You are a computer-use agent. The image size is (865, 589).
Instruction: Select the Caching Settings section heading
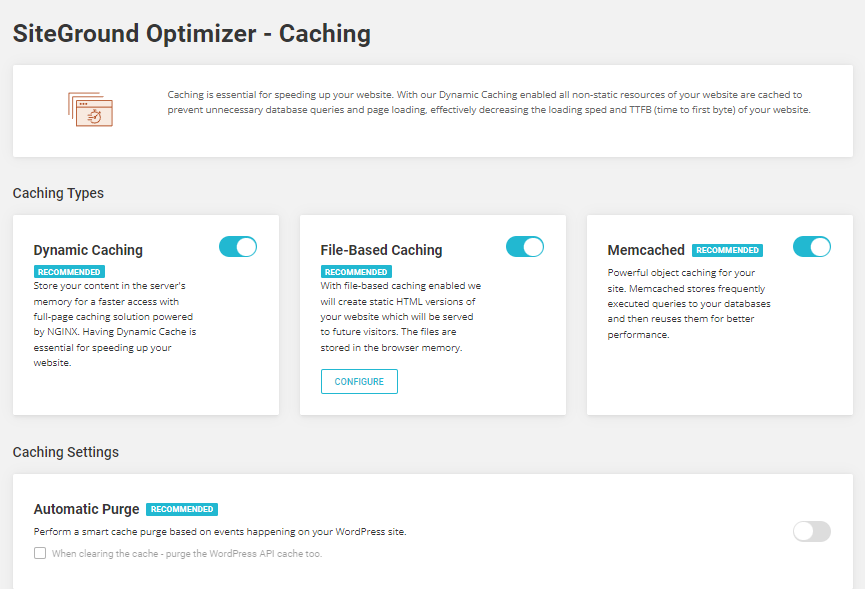pos(66,452)
